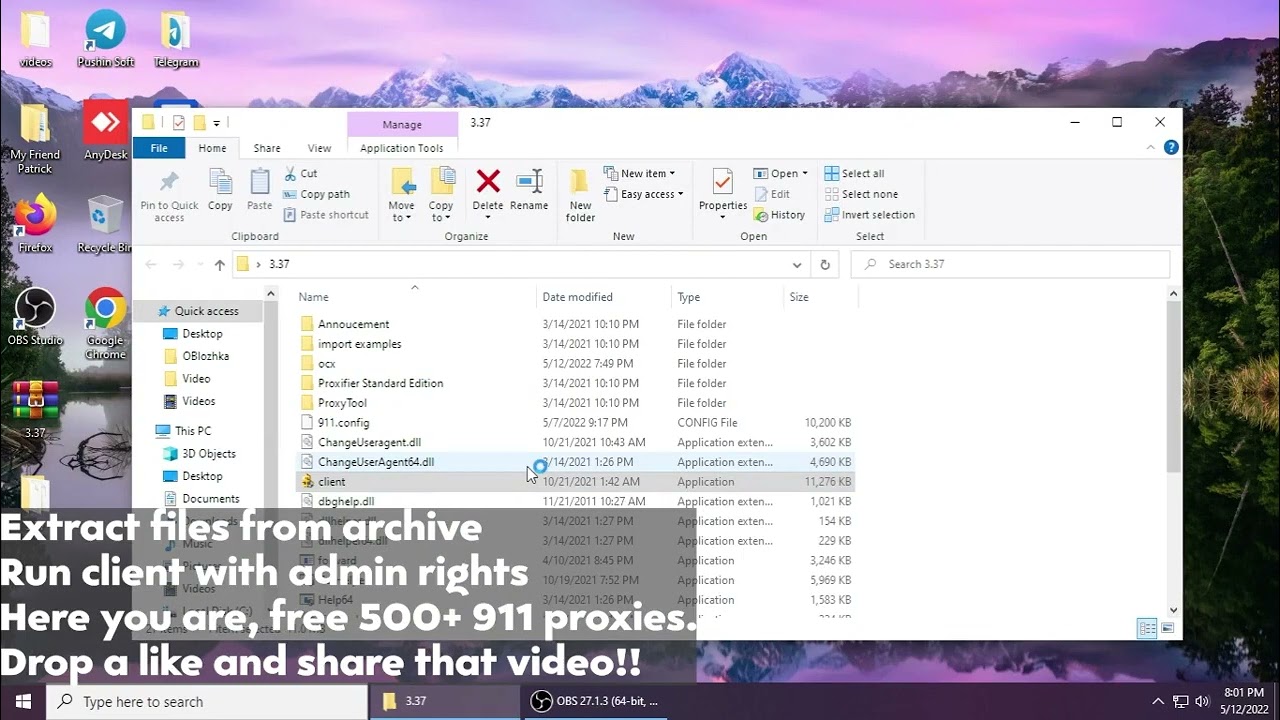
Task: Open the File menu tab
Action: [x=159, y=148]
